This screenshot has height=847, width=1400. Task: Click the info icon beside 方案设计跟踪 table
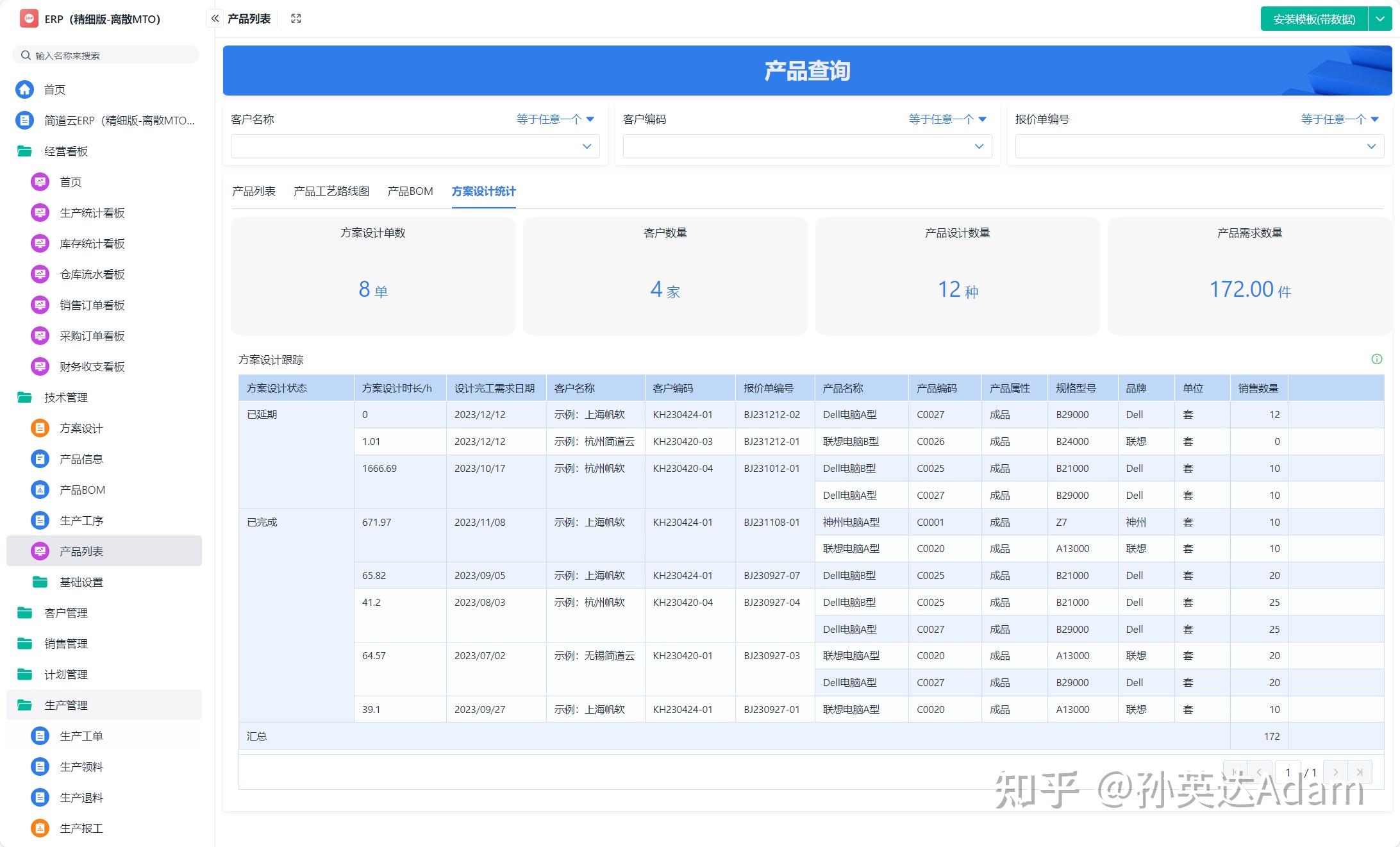pos(1376,359)
